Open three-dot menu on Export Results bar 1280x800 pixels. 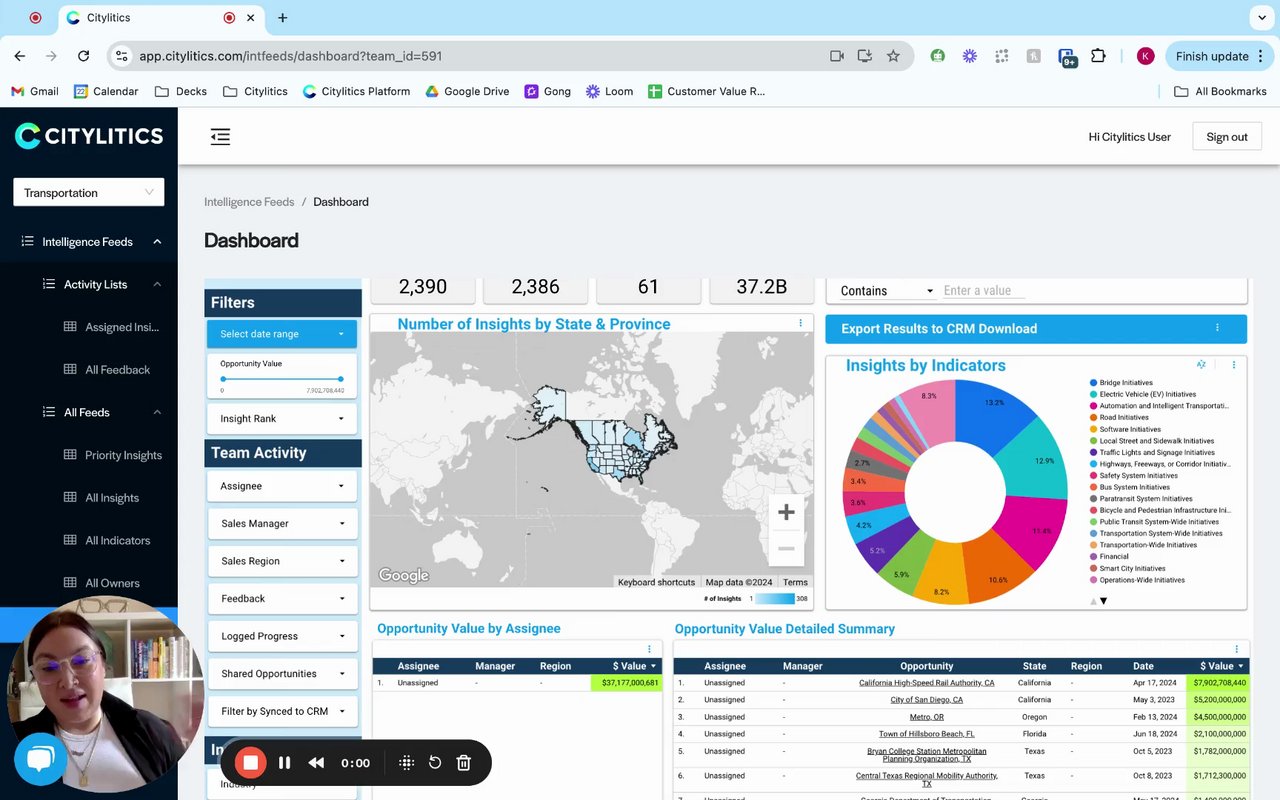click(x=1217, y=328)
